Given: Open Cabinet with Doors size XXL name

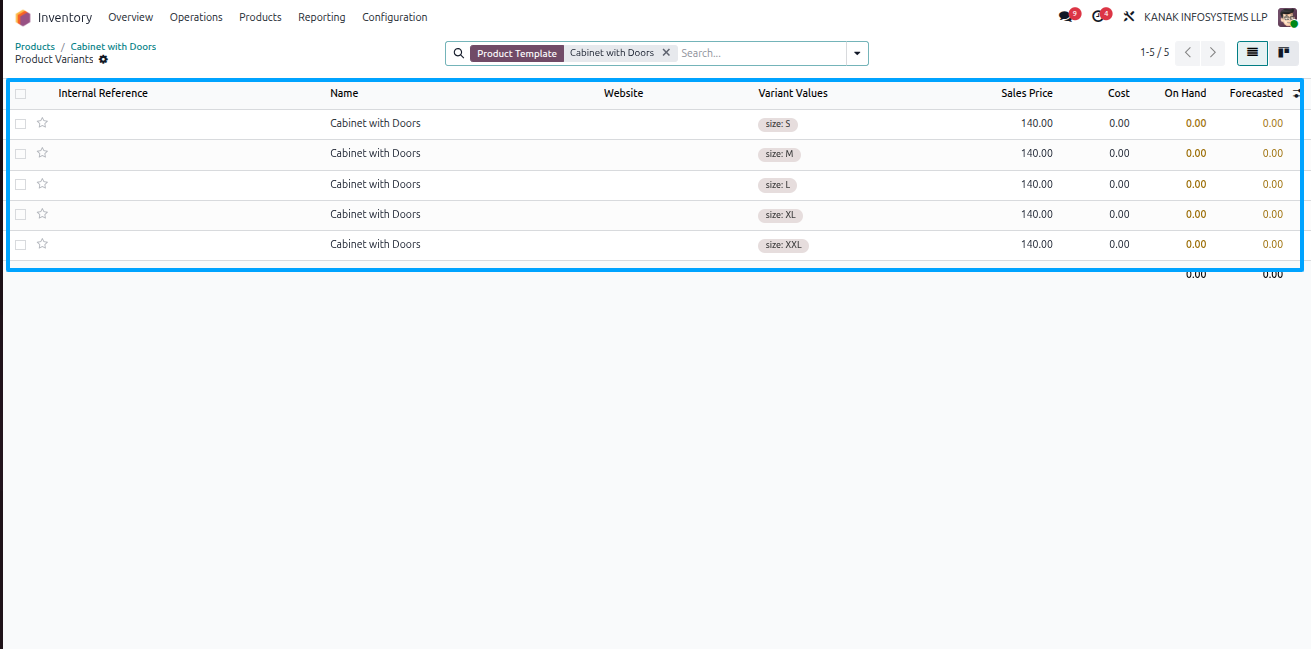Looking at the screenshot, I should (375, 244).
